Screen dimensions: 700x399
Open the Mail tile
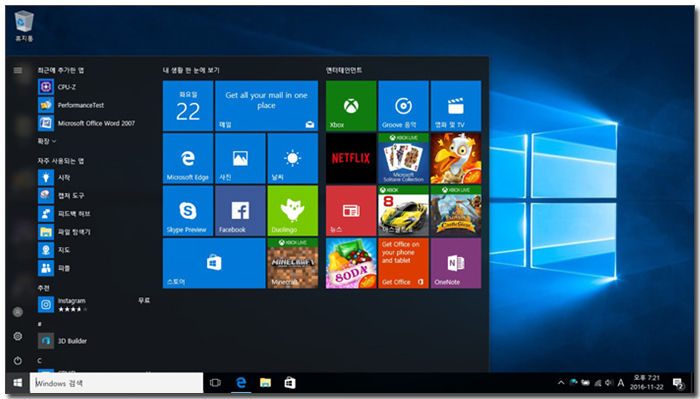(267, 106)
